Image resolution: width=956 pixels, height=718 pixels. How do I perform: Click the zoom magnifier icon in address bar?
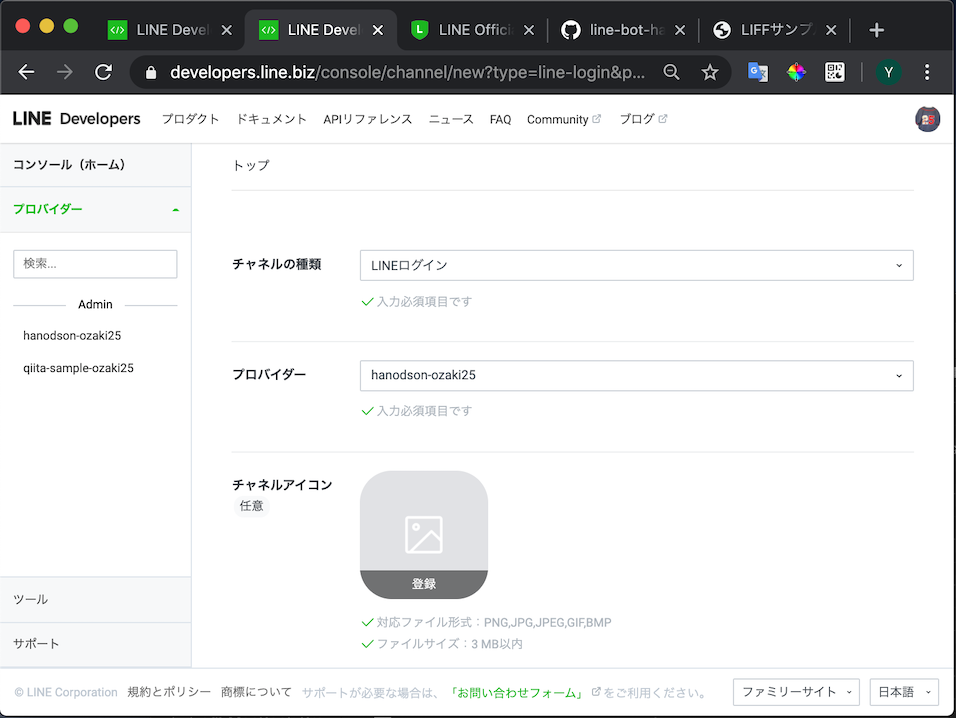[671, 73]
